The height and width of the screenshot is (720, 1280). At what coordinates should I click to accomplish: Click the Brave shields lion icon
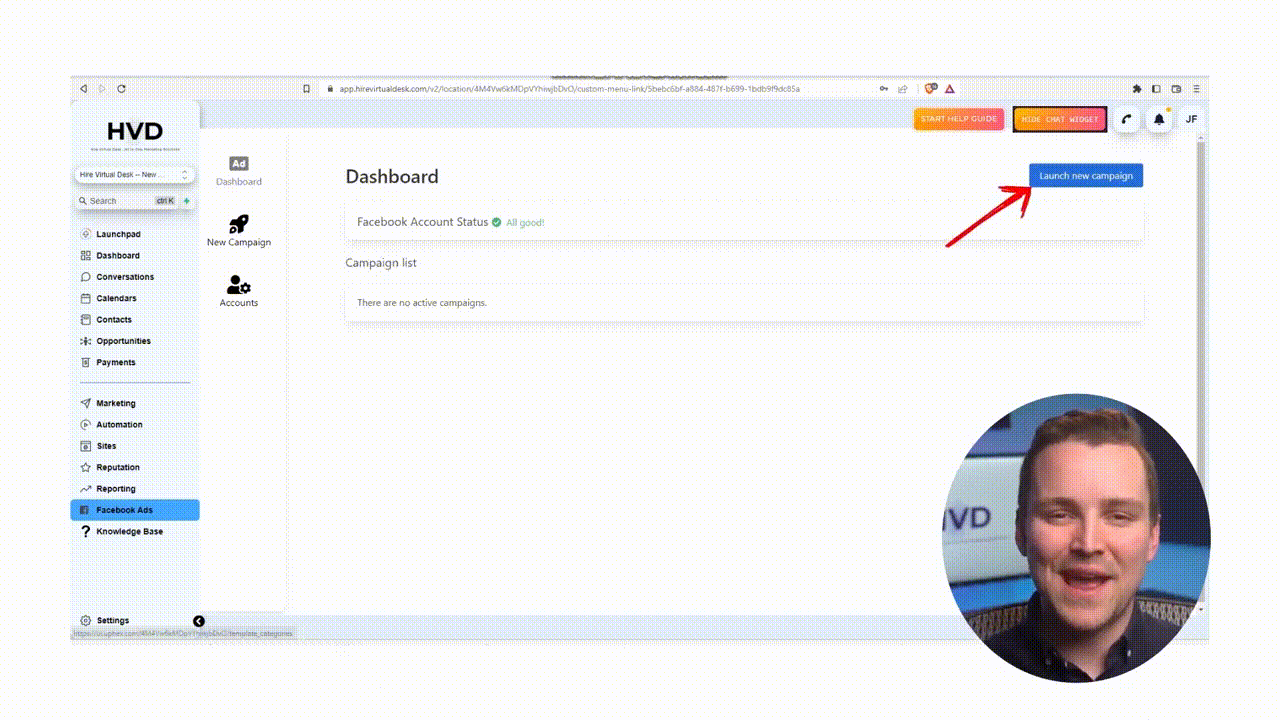click(931, 89)
